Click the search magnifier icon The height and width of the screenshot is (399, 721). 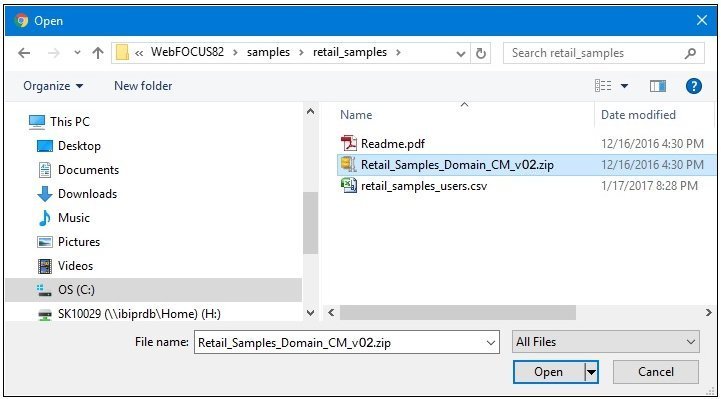point(690,53)
